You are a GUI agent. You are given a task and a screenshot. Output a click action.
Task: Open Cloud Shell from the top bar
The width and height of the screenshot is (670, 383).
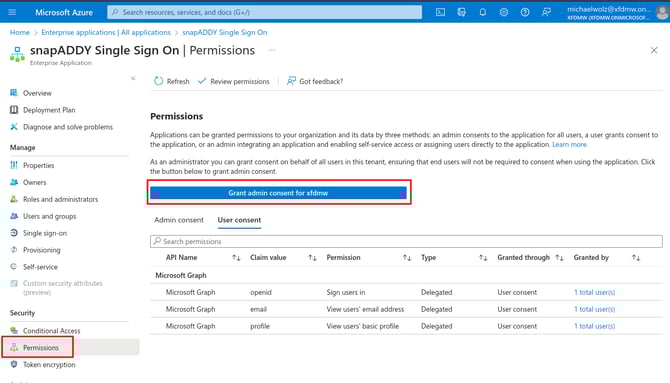[440, 12]
